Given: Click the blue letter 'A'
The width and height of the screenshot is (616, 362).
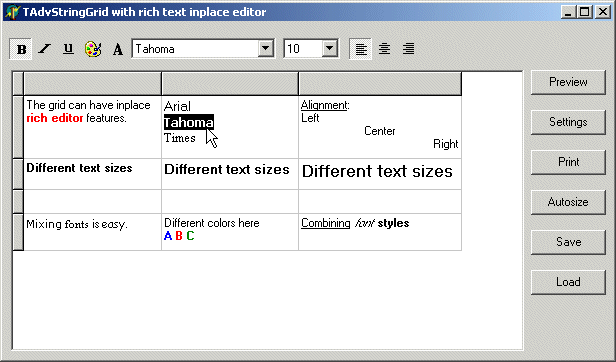Looking at the screenshot, I should (168, 236).
